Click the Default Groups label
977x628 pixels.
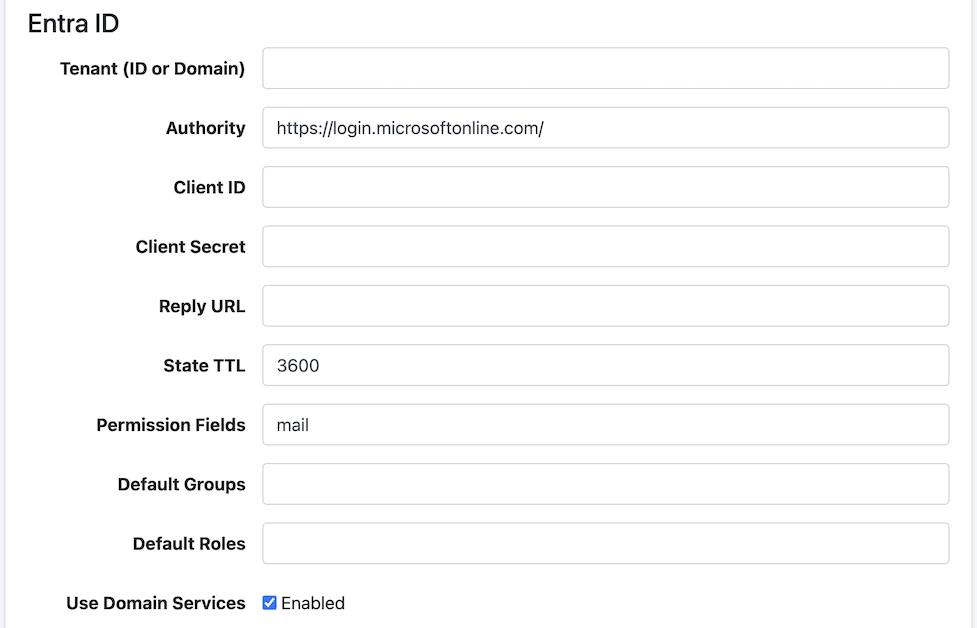pyautogui.click(x=181, y=485)
